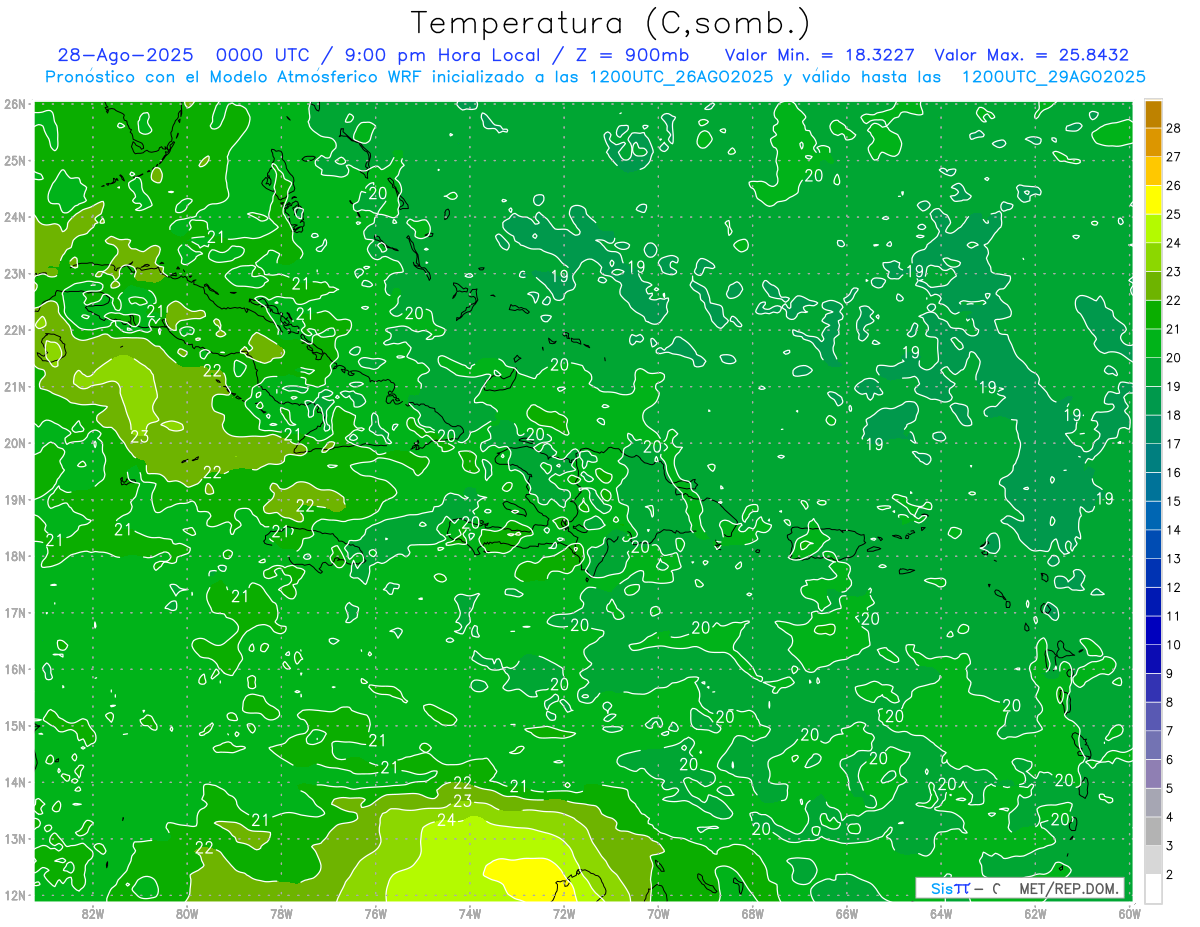
Task: Click latitude axis label '20N'
Action: [x=14, y=443]
